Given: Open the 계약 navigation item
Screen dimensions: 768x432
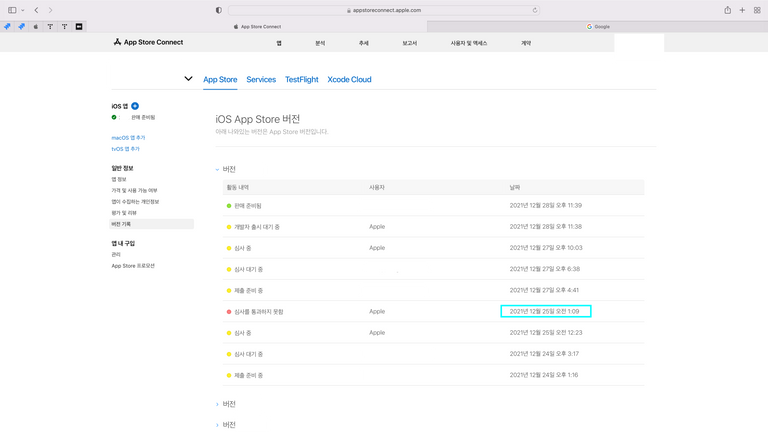Looking at the screenshot, I should pyautogui.click(x=526, y=43).
